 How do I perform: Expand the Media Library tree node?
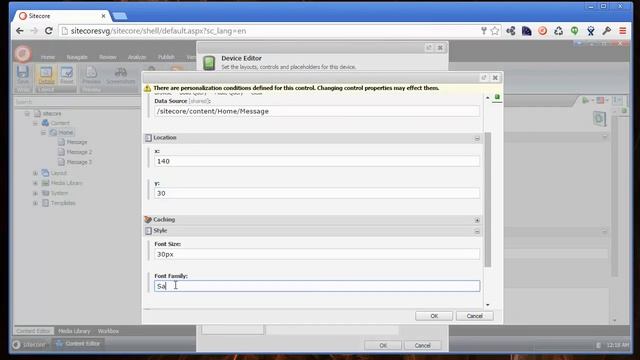click(35, 183)
